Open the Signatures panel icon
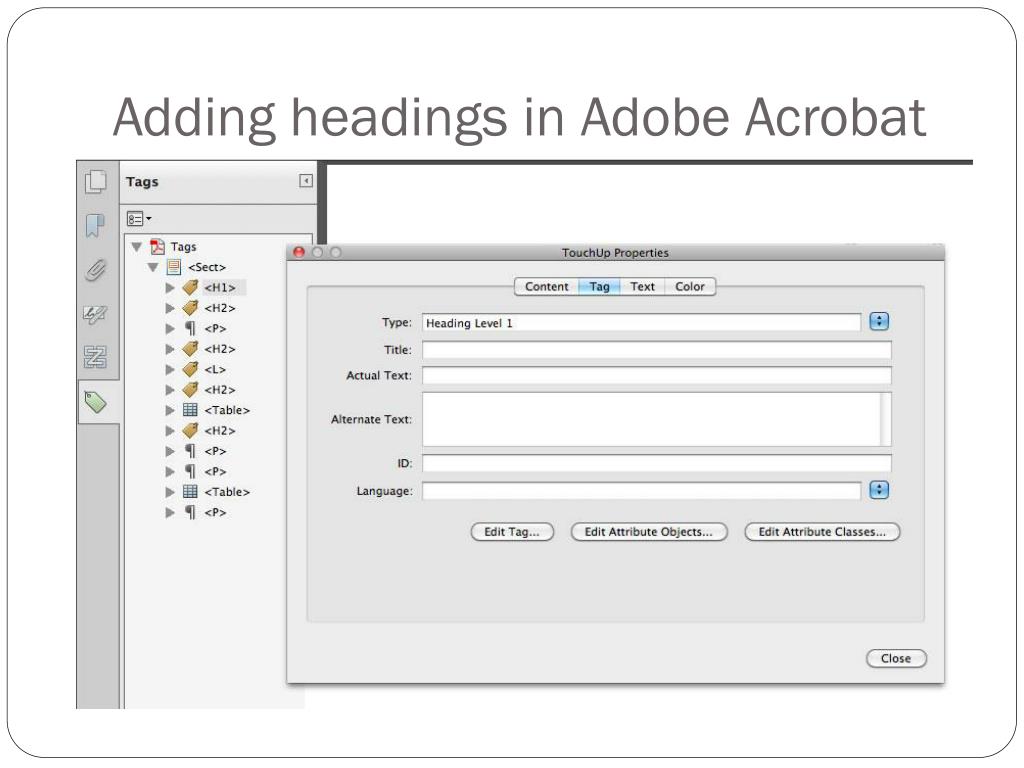Image resolution: width=1024 pixels, height=768 pixels. click(95, 315)
